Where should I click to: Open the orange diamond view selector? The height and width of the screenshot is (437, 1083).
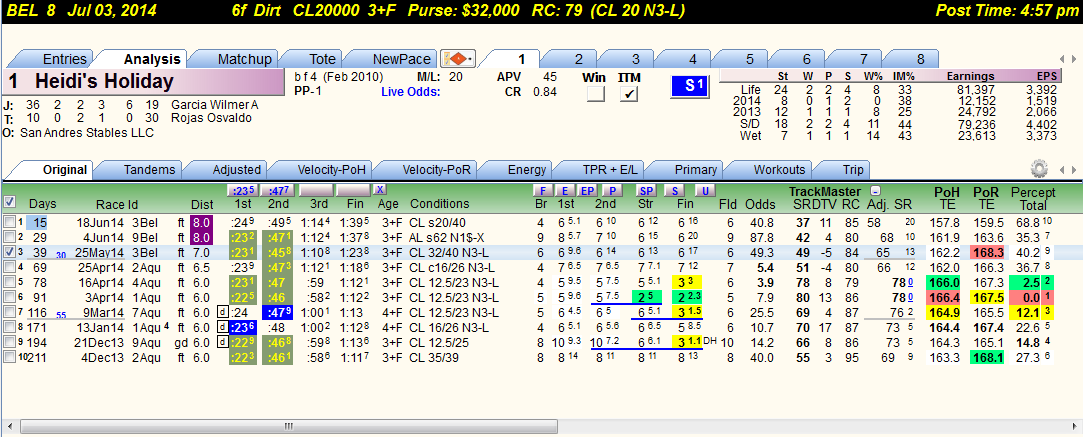click(459, 59)
